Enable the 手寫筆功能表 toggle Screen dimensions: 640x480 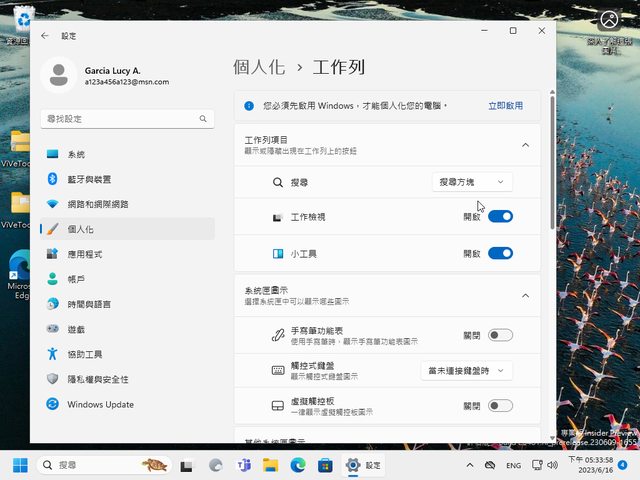pos(500,335)
